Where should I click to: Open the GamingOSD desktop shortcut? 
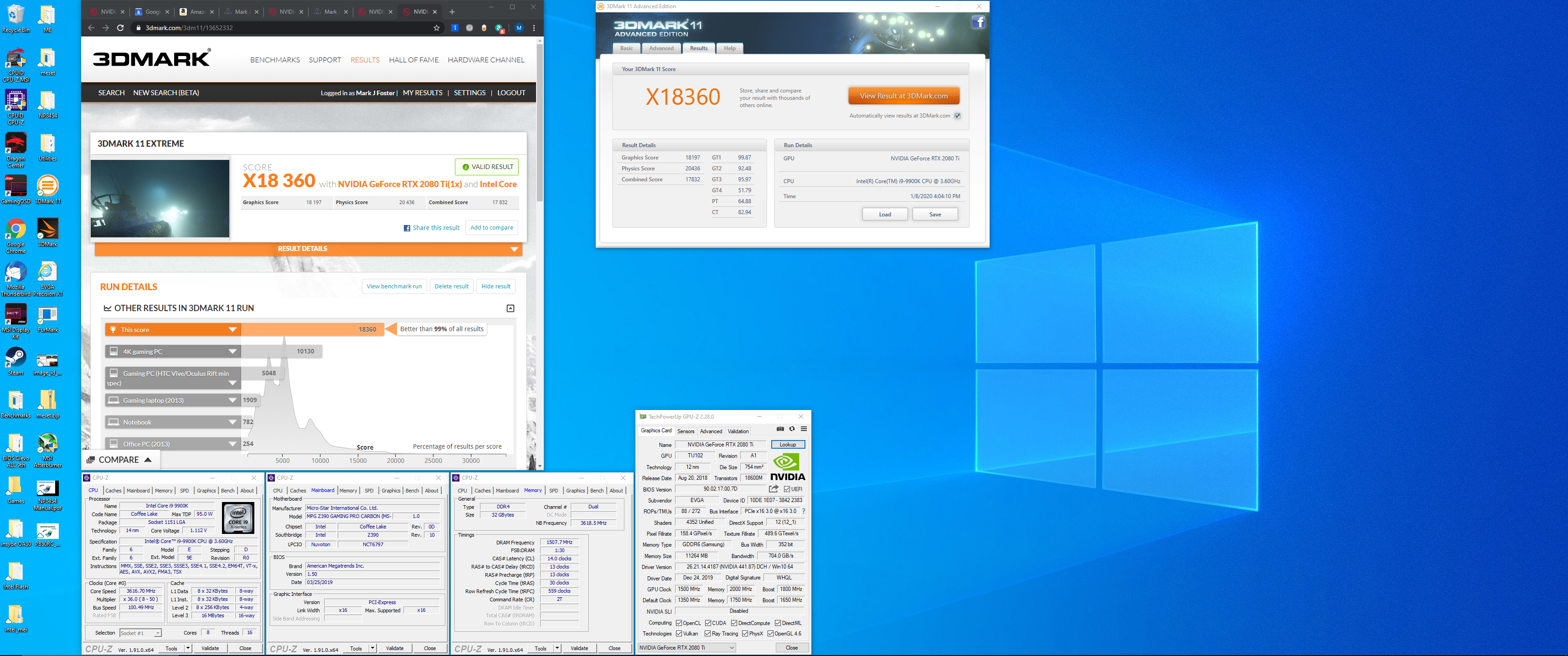pyautogui.click(x=16, y=189)
